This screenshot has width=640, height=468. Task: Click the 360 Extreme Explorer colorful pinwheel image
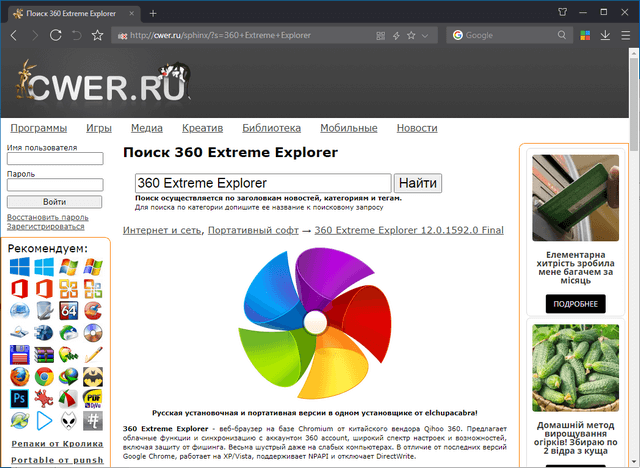pyautogui.click(x=315, y=323)
